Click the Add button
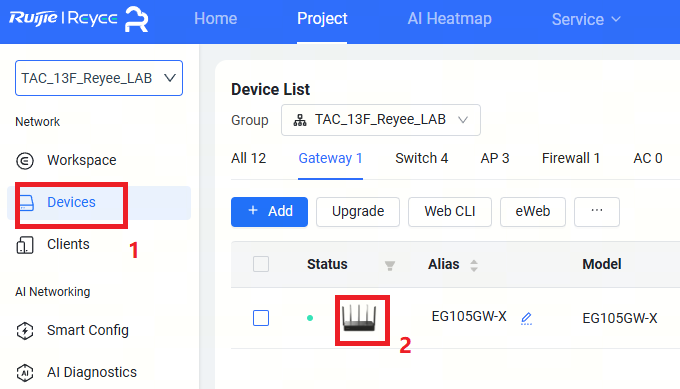Image resolution: width=680 pixels, height=389 pixels. (269, 212)
